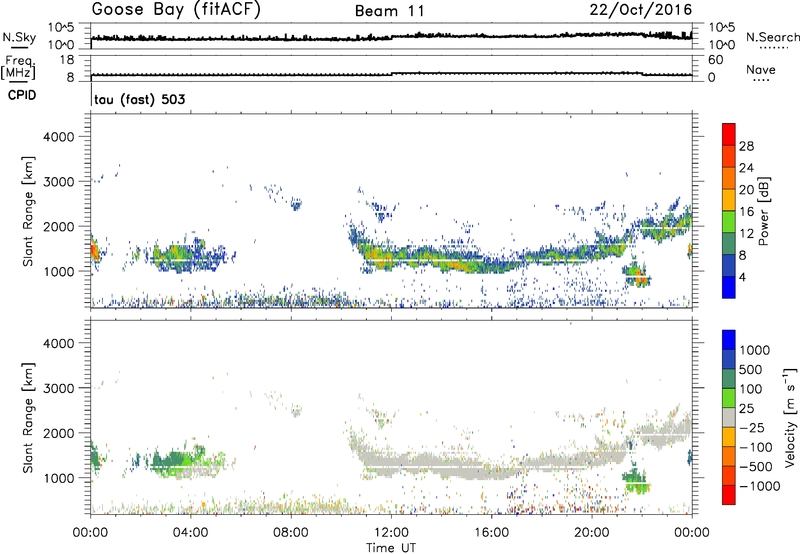
Task: Click the 'Time UT' axis title
Action: [391, 548]
